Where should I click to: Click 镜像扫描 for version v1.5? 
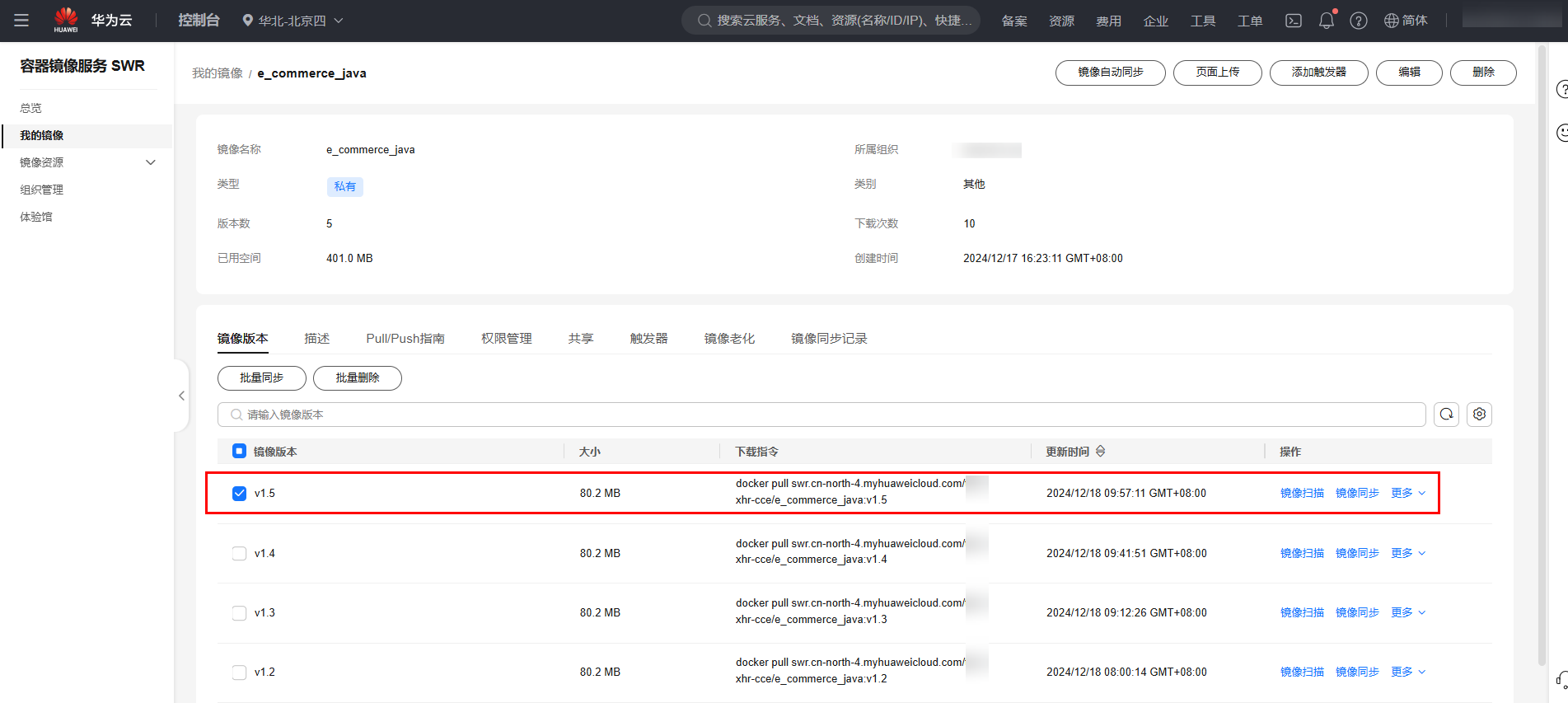coord(1303,493)
